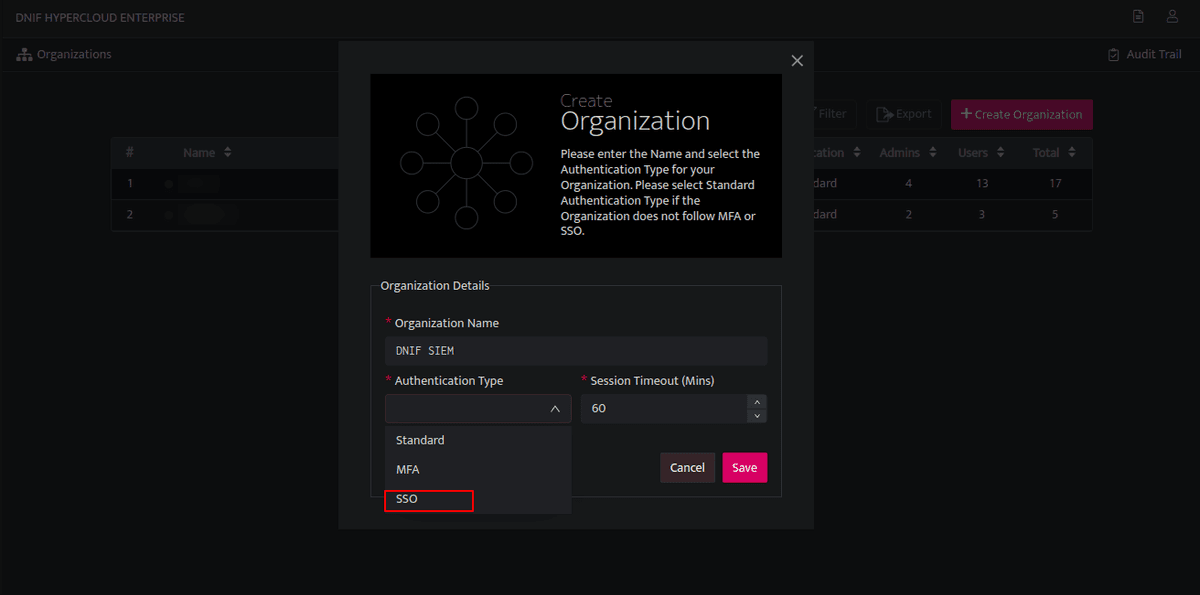This screenshot has width=1200, height=595.
Task: Collapse the Authentication Type dropdown chevron
Action: coord(555,409)
